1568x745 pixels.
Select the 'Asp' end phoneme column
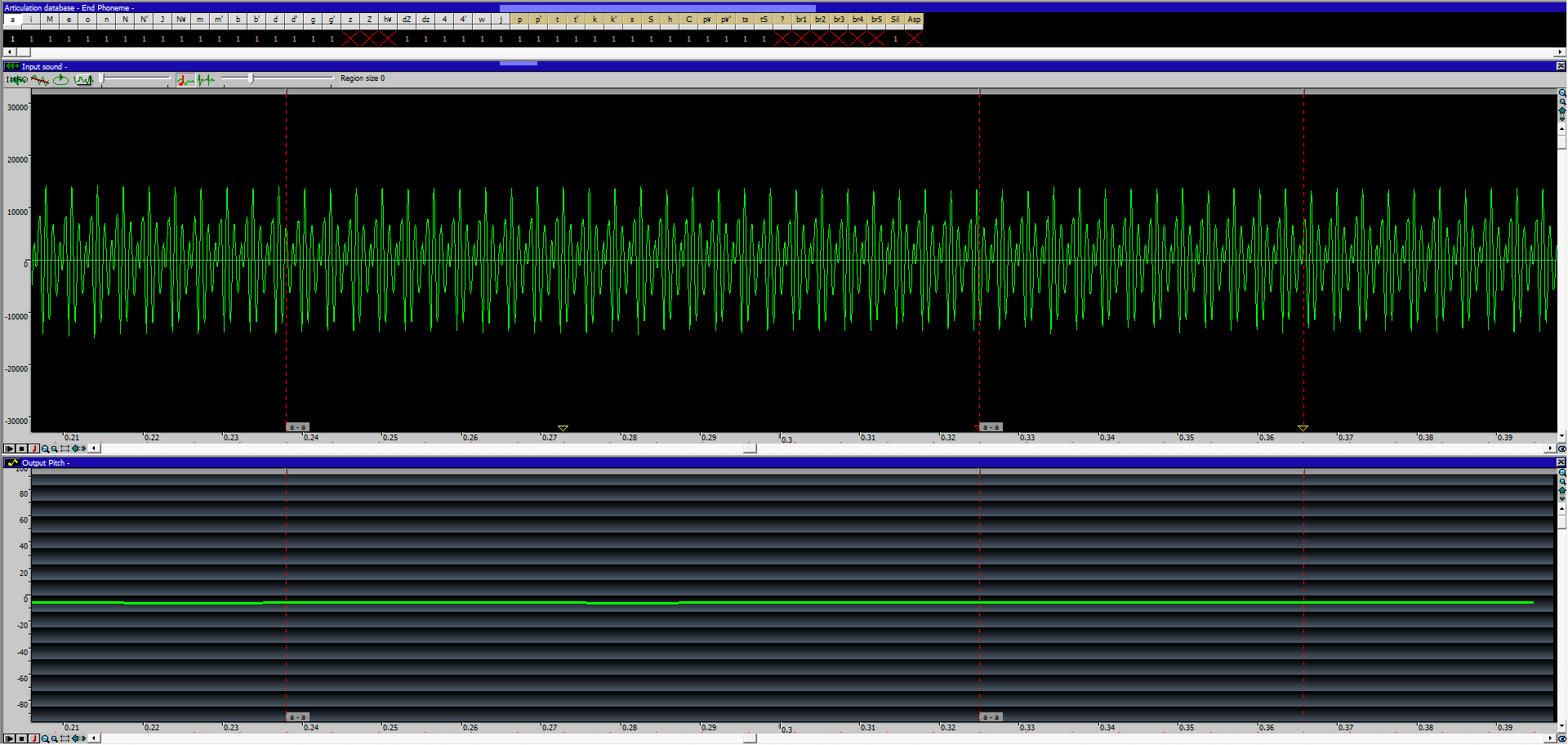pyautogui.click(x=914, y=20)
